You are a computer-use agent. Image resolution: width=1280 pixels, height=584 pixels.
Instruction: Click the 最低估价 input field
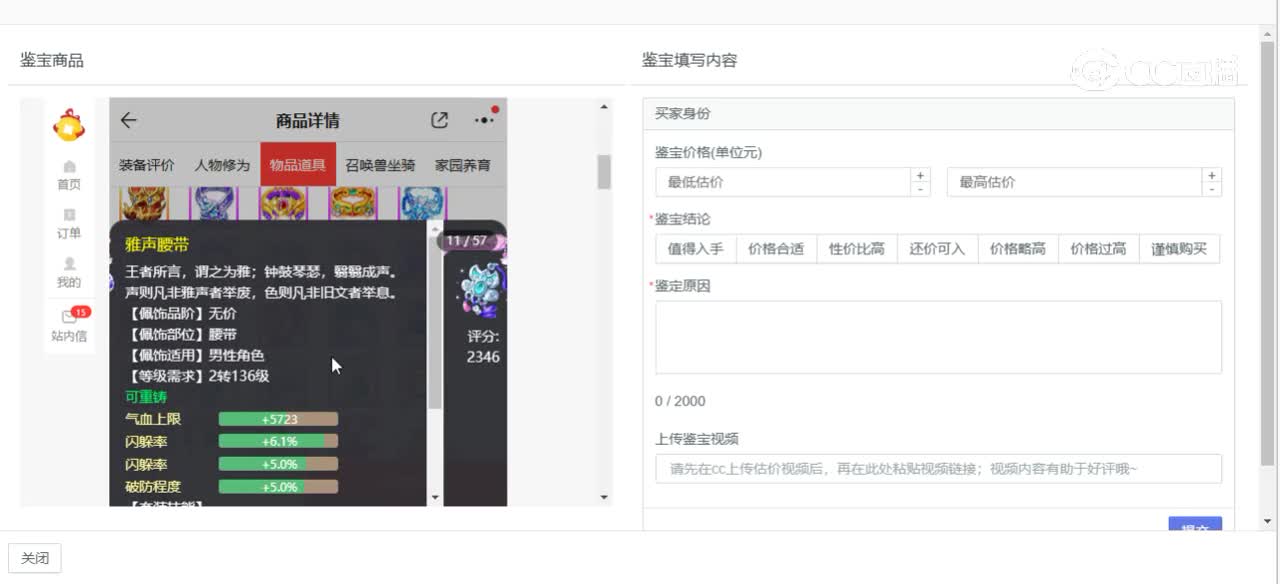pos(783,182)
